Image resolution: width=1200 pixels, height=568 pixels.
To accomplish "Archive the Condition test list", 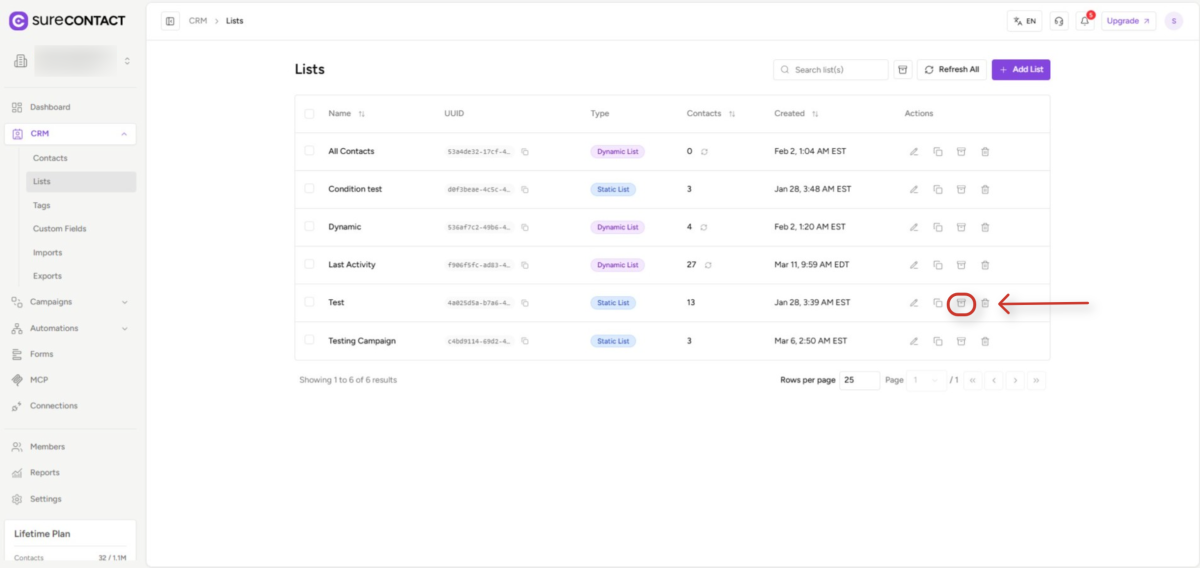I will 961,189.
